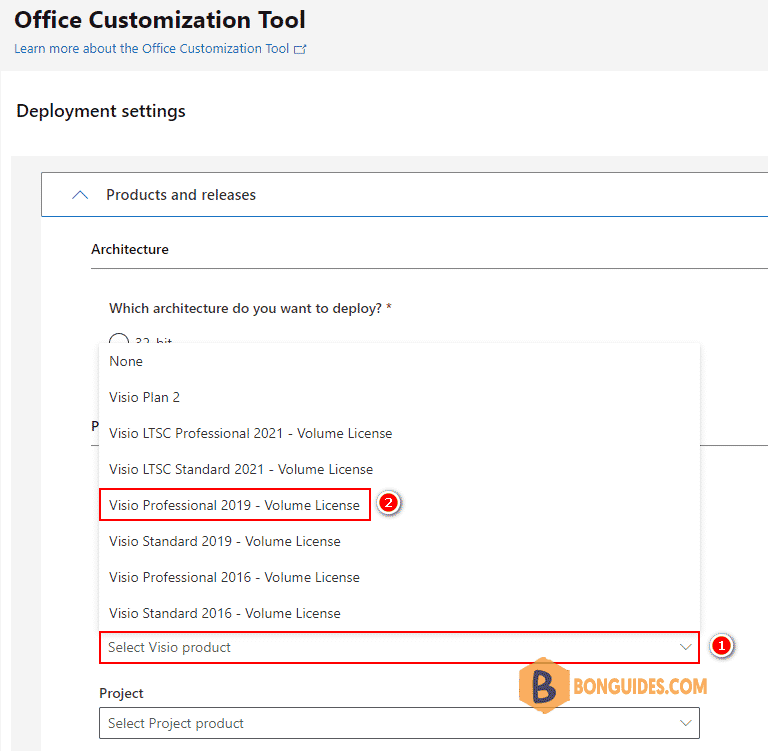Image resolution: width=768 pixels, height=751 pixels.
Task: Click the red step 2 marker
Action: tap(389, 503)
